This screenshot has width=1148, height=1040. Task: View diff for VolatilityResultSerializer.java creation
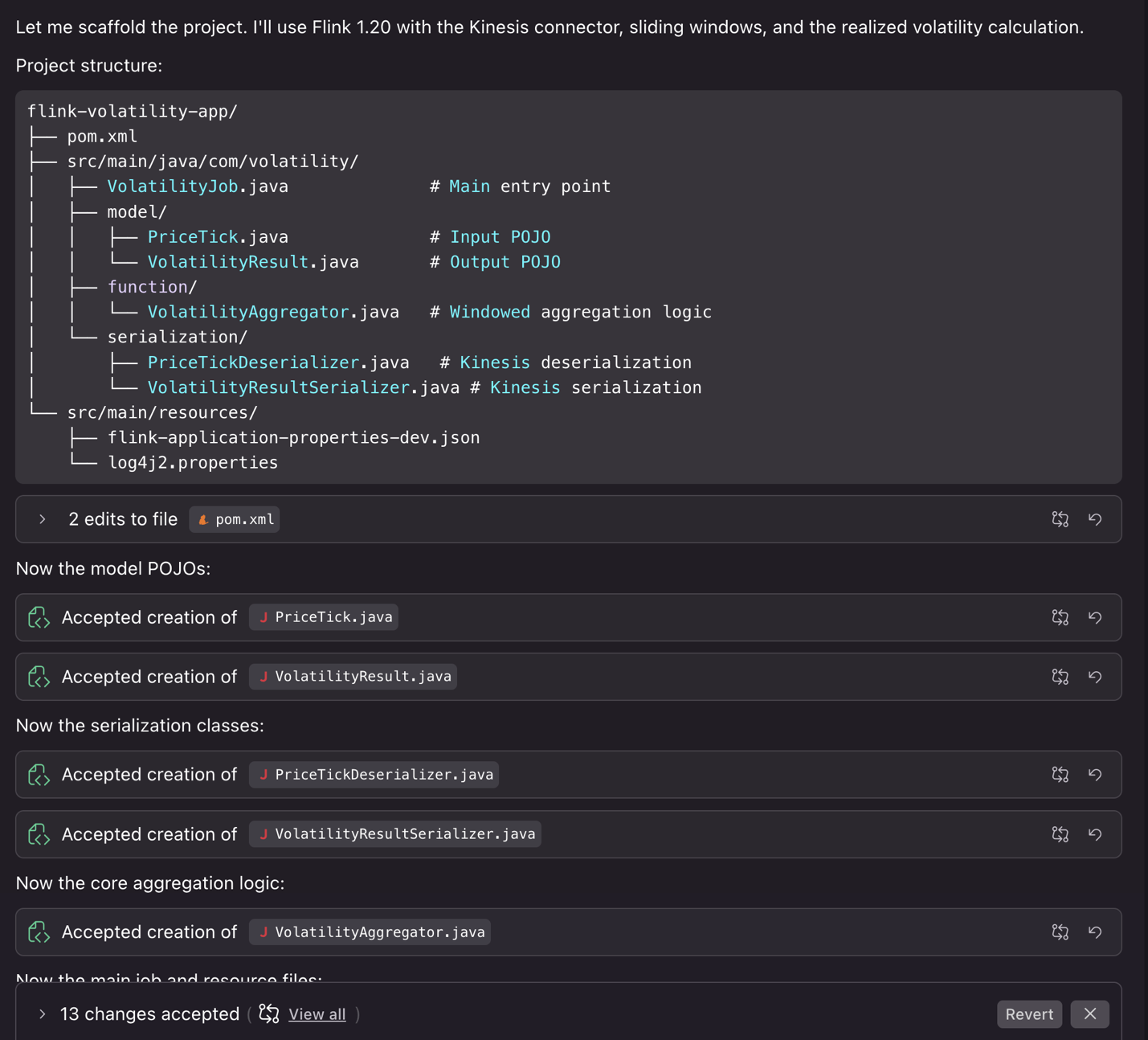point(1060,834)
